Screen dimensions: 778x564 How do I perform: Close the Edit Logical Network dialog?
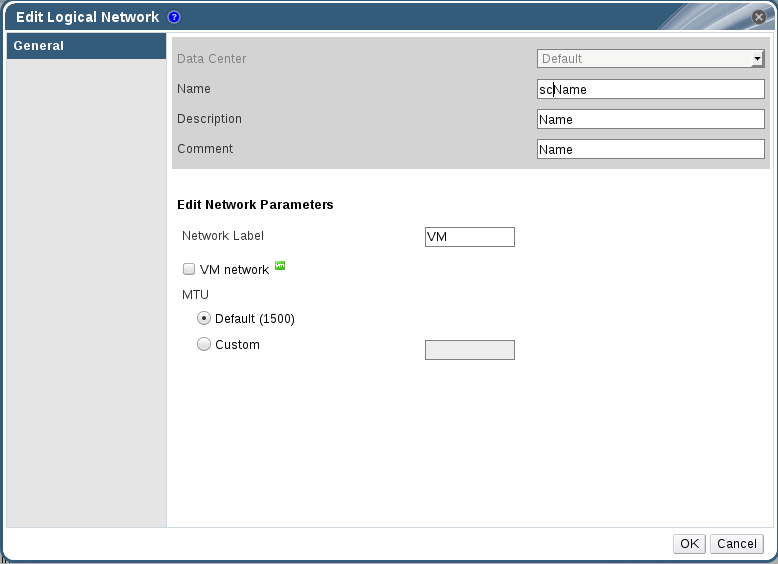pyautogui.click(x=758, y=17)
